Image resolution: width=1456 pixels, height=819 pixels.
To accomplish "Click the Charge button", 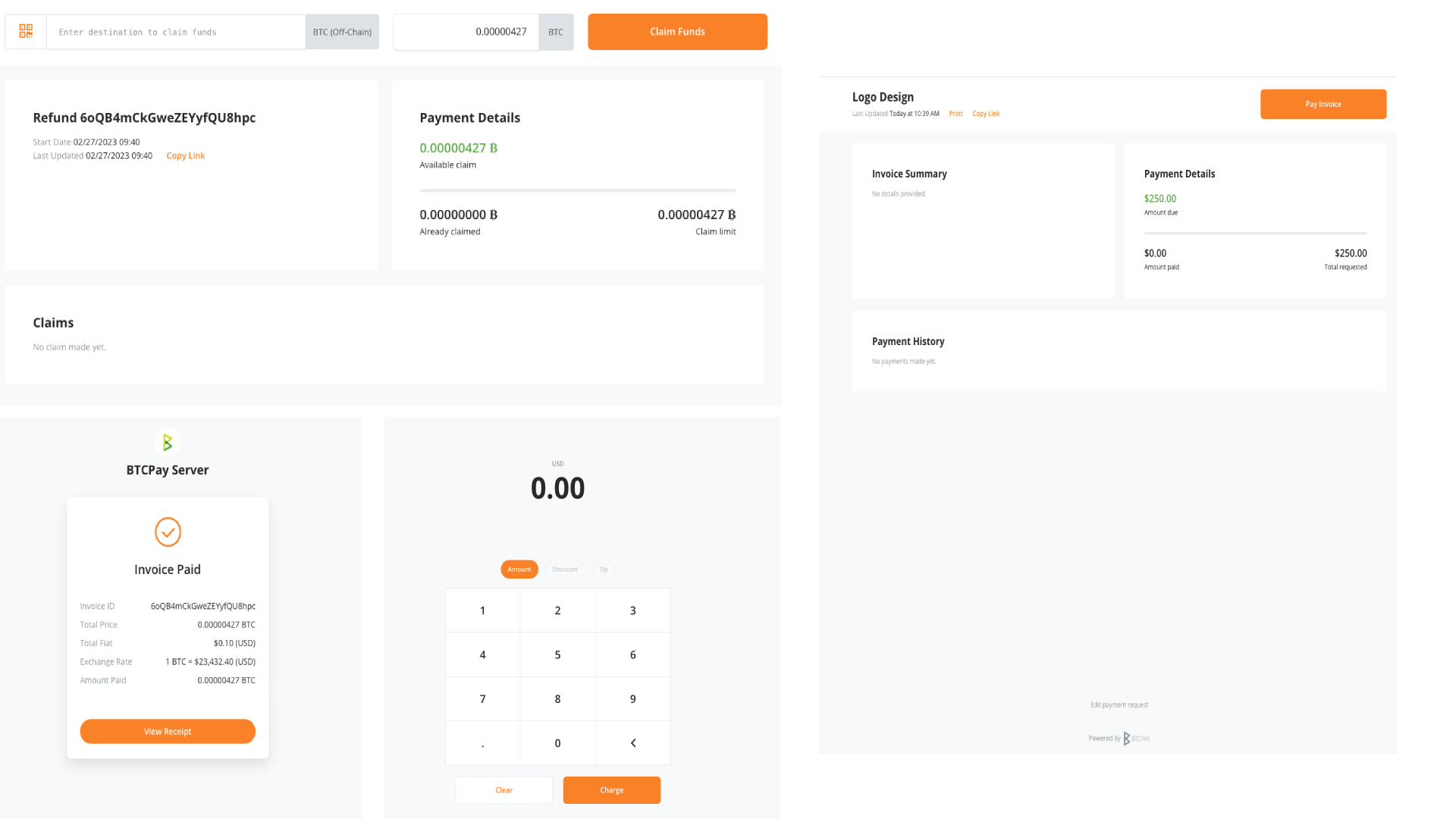I will pos(611,790).
